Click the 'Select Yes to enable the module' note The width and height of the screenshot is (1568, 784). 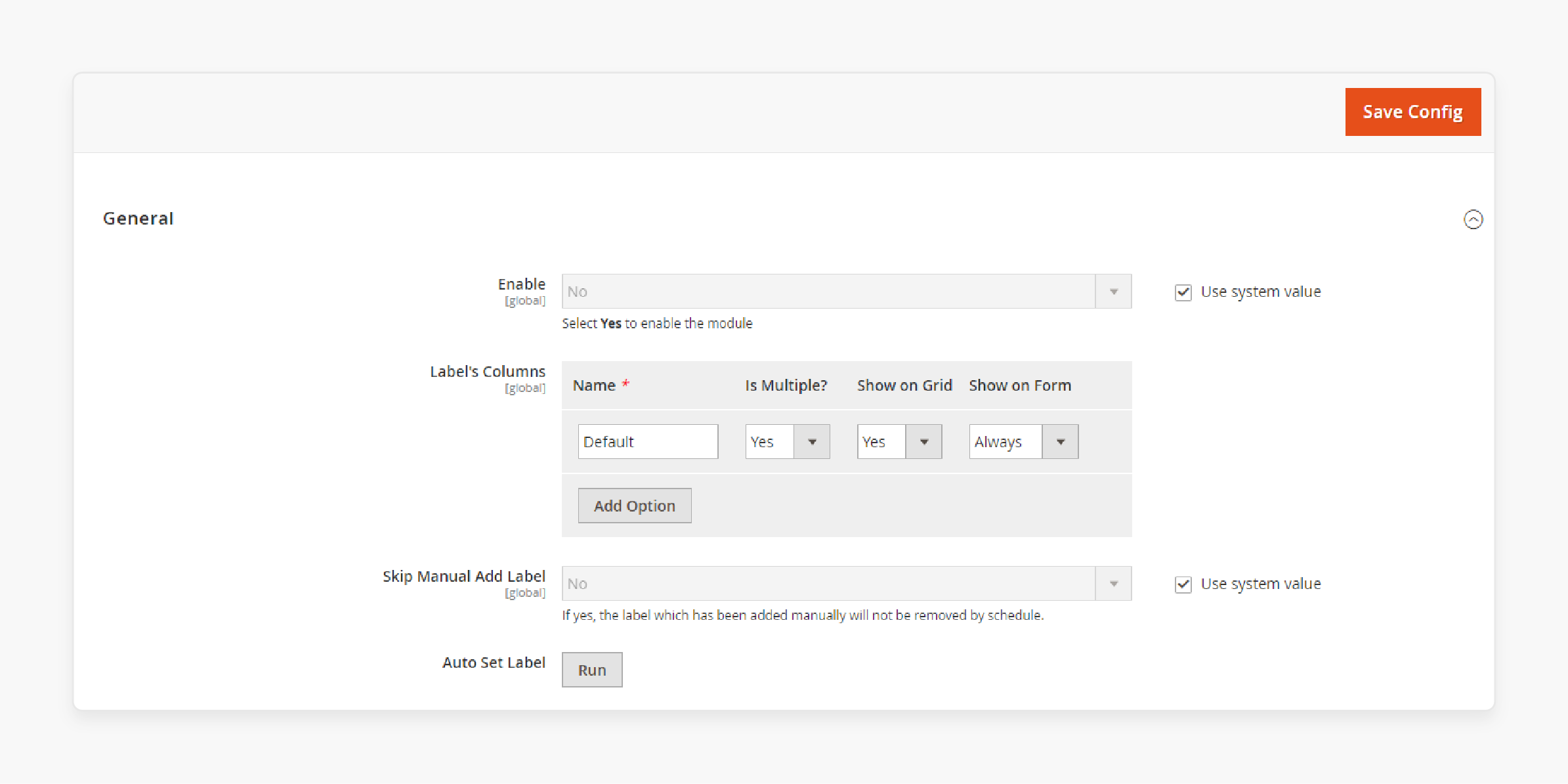(657, 323)
